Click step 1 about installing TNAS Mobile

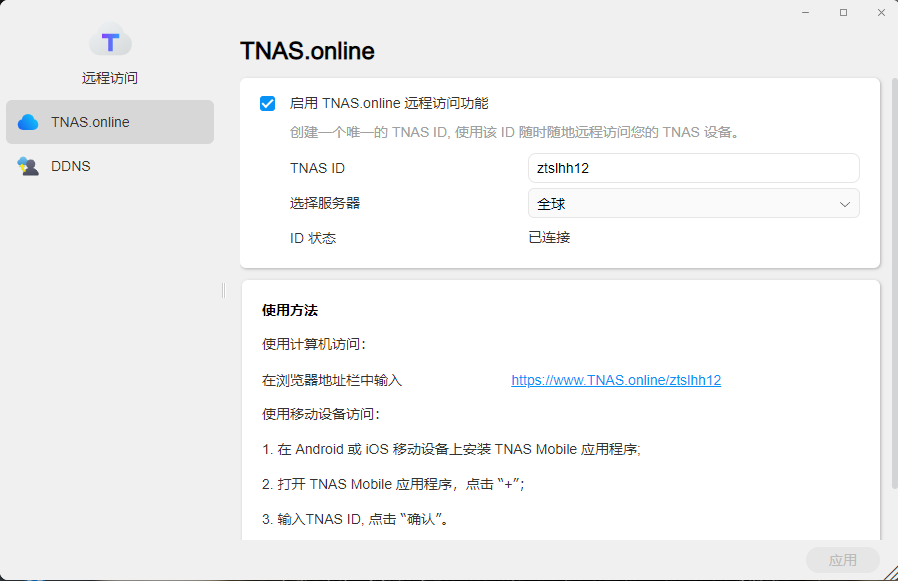coord(451,449)
